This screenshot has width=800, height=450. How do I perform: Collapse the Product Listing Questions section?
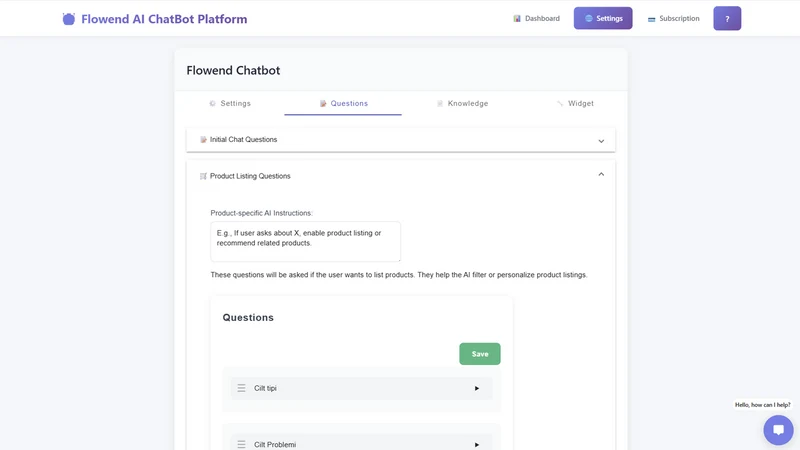pyautogui.click(x=401, y=176)
